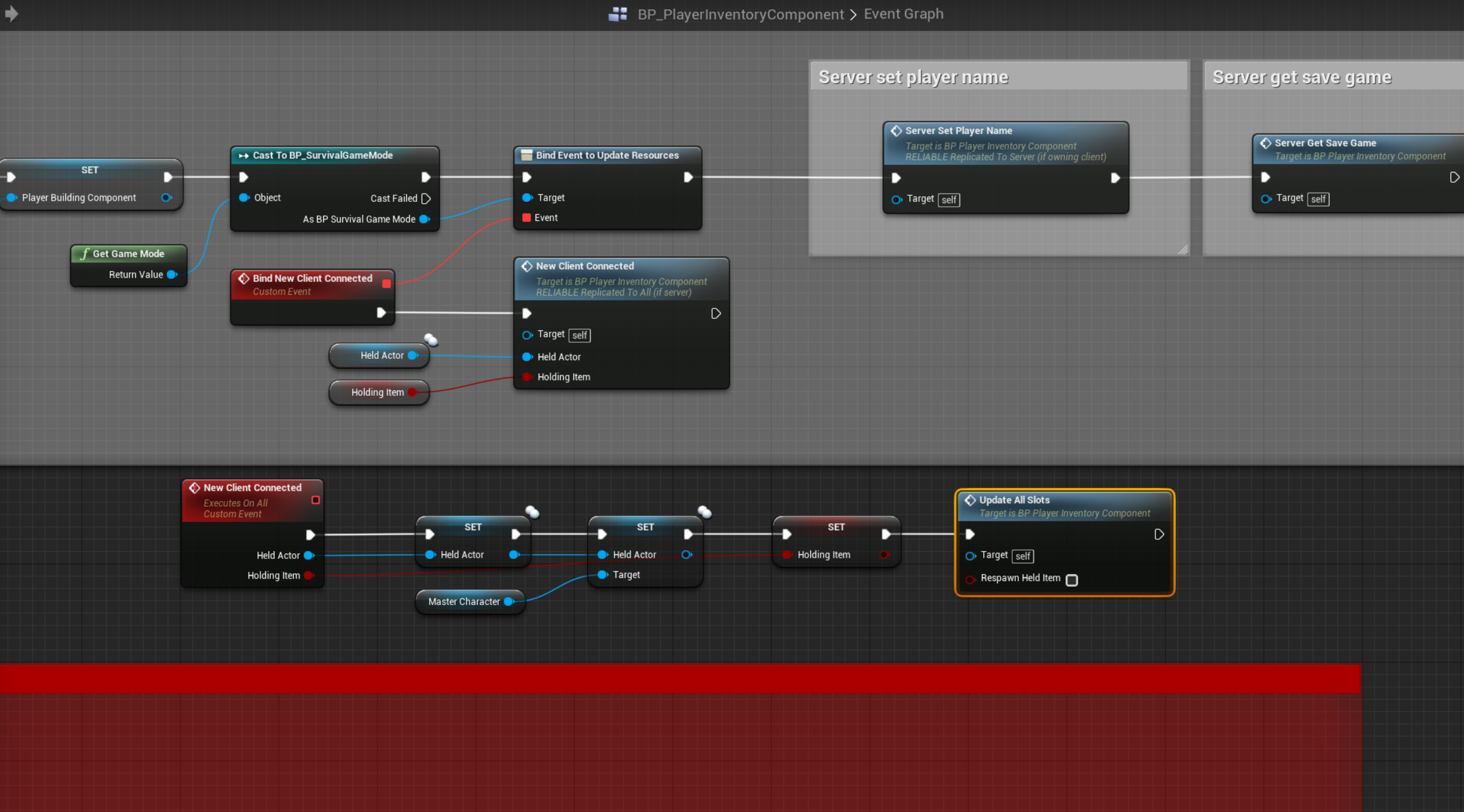Select the Master Character variable node
1464x812 pixels.
464,601
